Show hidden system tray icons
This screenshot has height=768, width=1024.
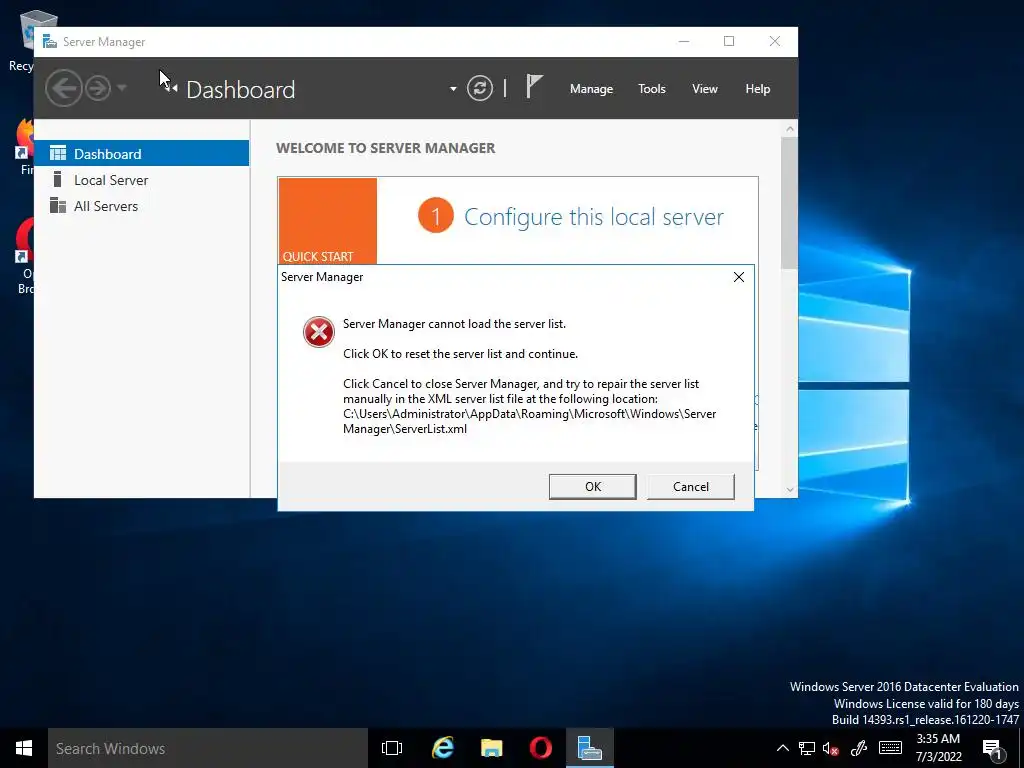click(x=782, y=748)
